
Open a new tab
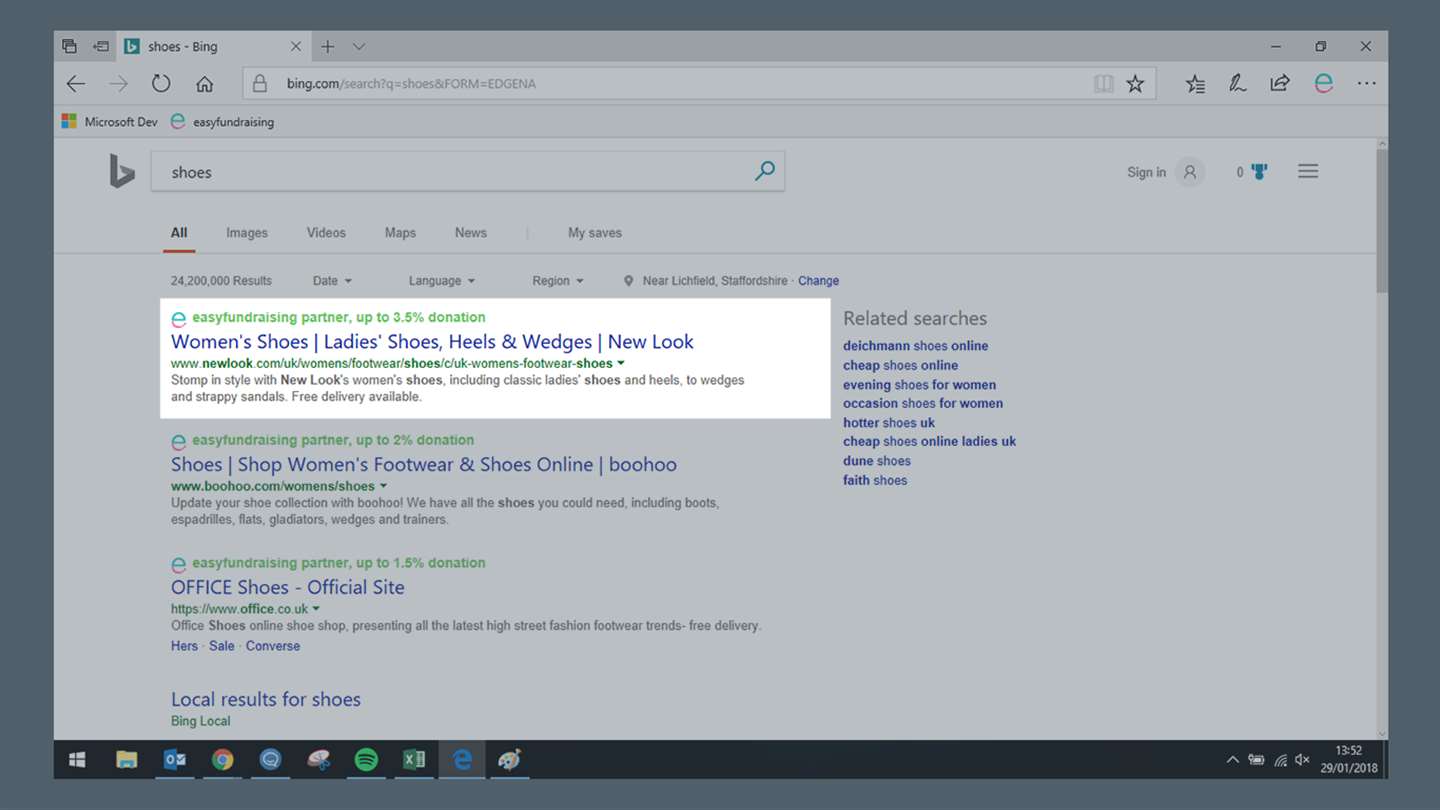click(x=327, y=46)
